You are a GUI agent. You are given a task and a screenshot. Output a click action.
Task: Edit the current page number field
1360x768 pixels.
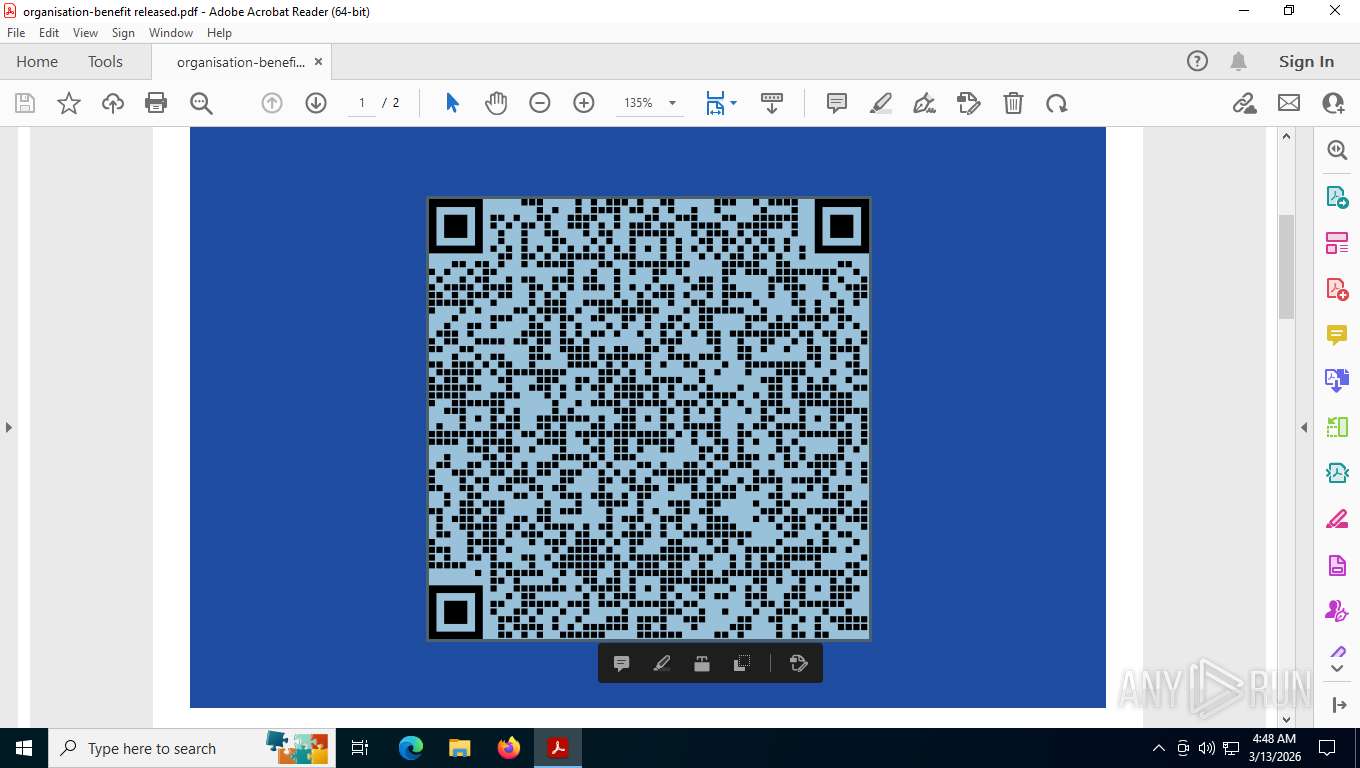(362, 103)
